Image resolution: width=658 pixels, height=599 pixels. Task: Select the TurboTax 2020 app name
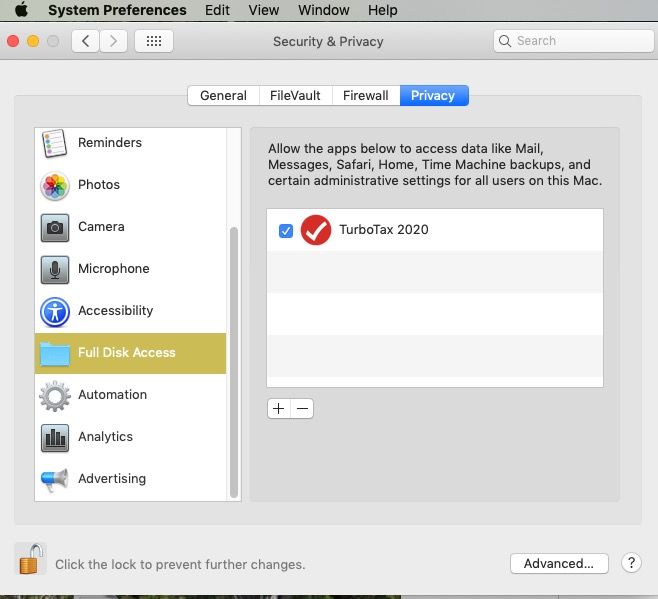384,230
